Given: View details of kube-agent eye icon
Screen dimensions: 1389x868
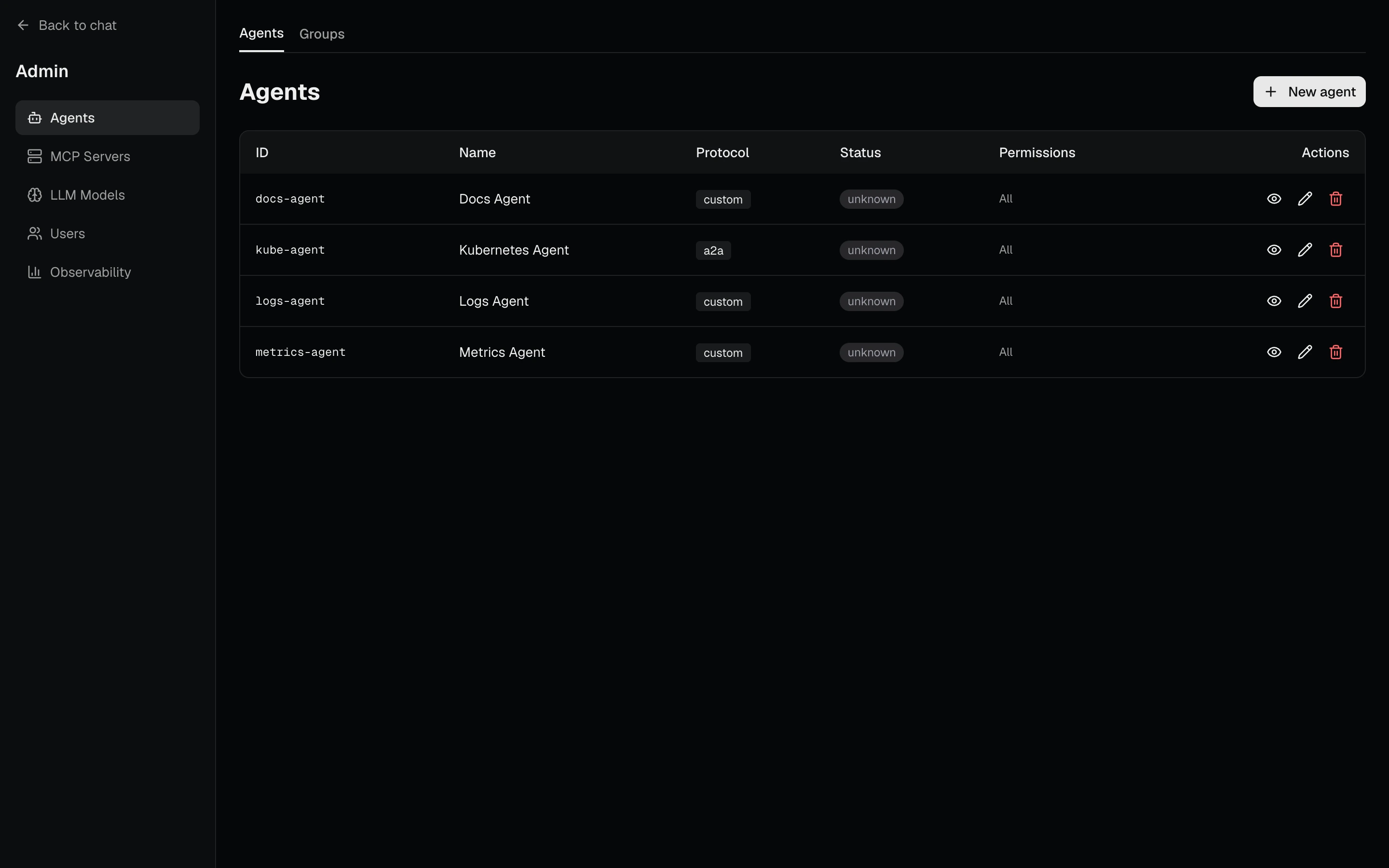Looking at the screenshot, I should [x=1274, y=250].
